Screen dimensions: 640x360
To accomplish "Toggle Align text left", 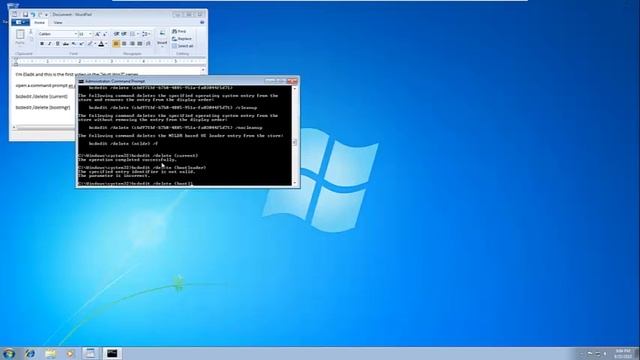I will (116, 43).
